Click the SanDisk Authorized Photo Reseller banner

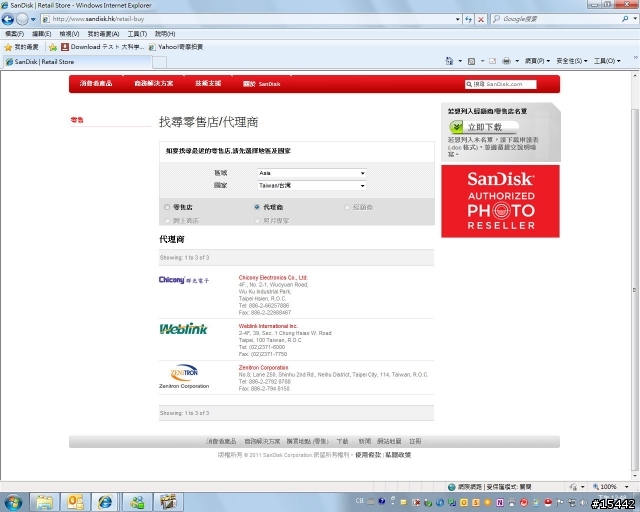pyautogui.click(x=500, y=201)
